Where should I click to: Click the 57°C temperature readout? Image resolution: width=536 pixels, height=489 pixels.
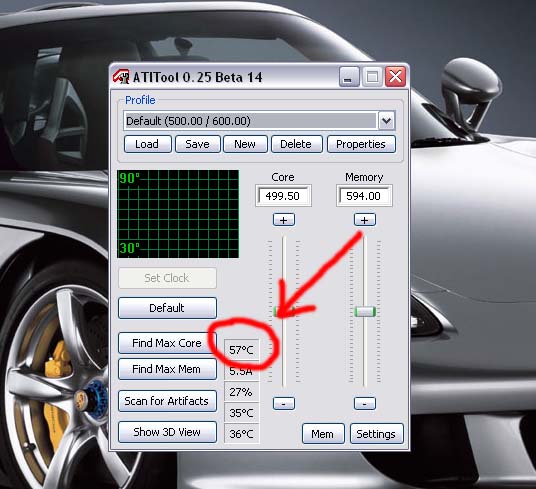(241, 350)
